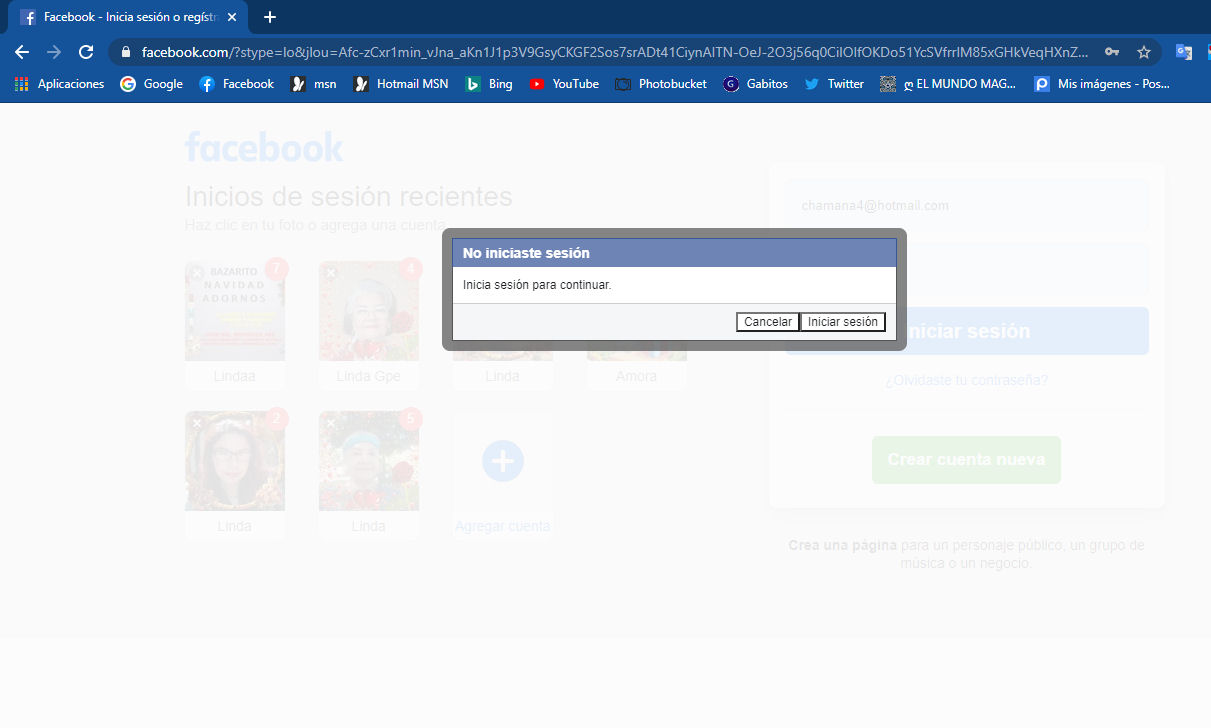Bookmark this page with star icon
This screenshot has height=728, width=1211.
coord(1144,52)
